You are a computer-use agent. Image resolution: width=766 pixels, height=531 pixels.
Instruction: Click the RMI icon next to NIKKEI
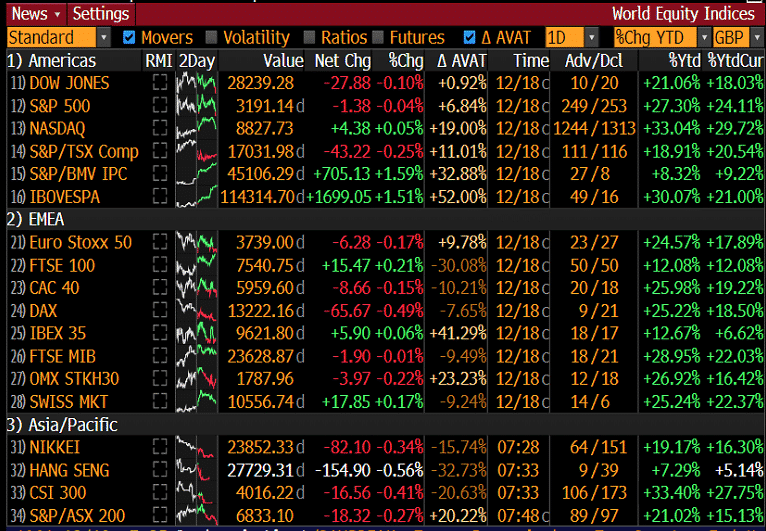pos(159,447)
